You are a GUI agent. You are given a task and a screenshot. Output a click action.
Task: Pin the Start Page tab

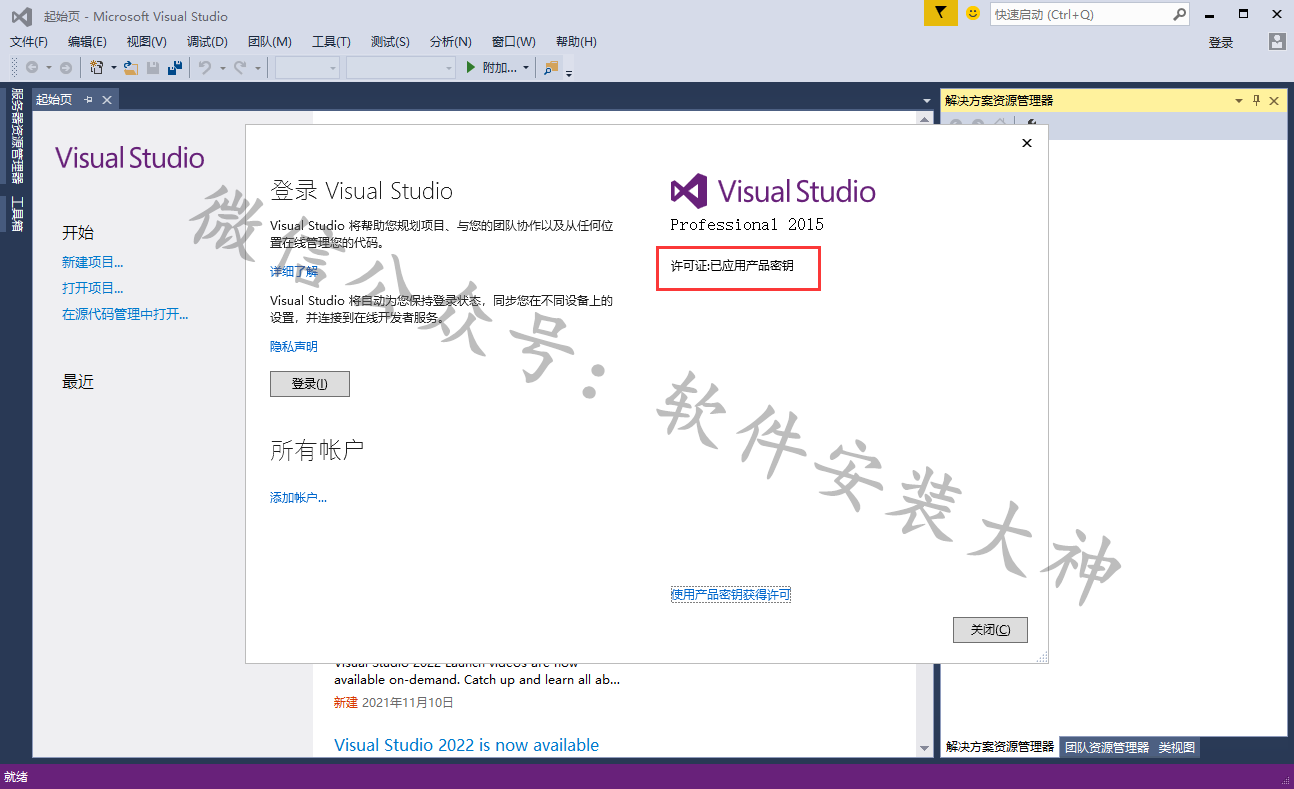point(88,99)
